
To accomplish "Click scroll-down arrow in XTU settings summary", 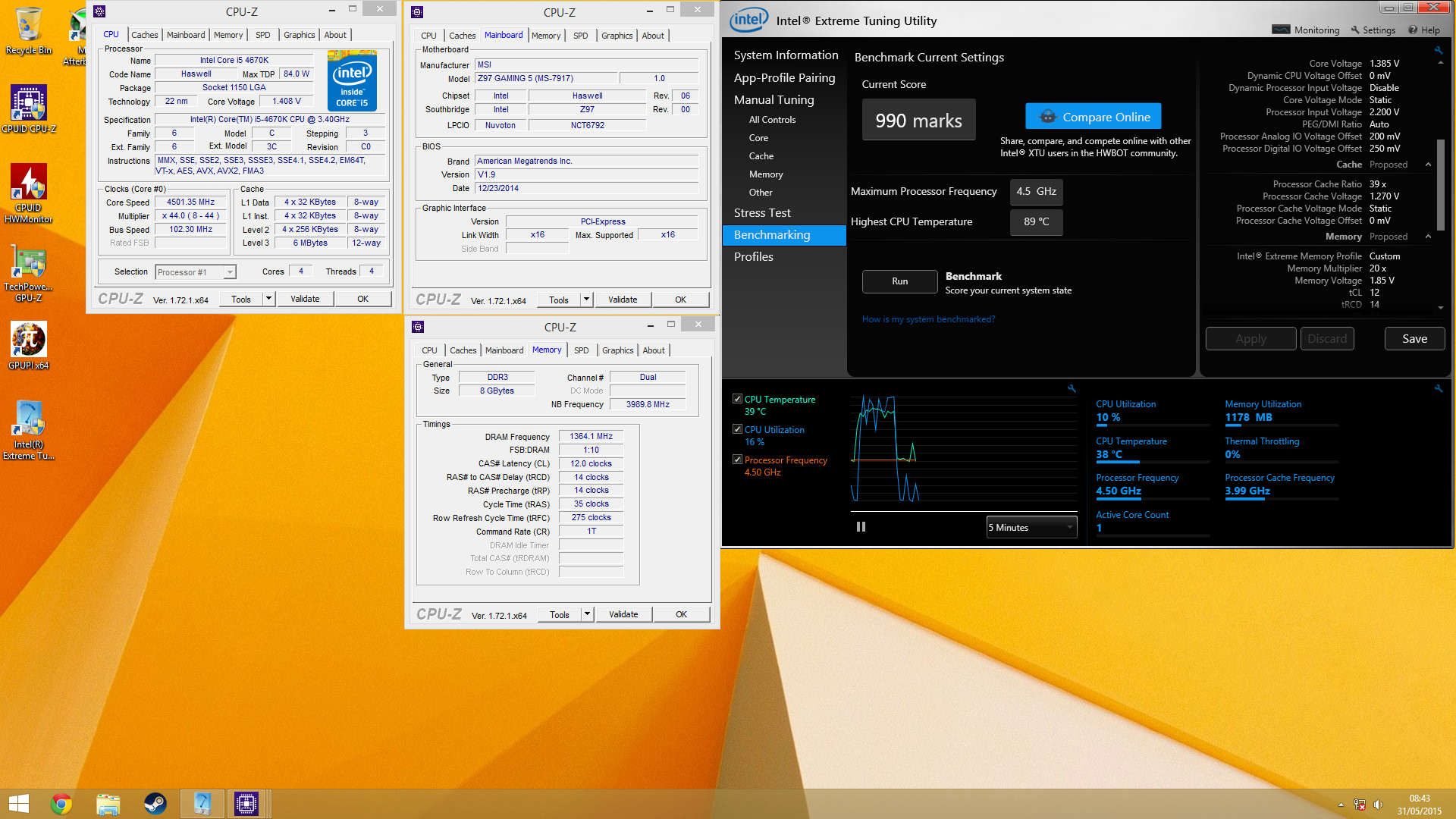I will point(1441,307).
